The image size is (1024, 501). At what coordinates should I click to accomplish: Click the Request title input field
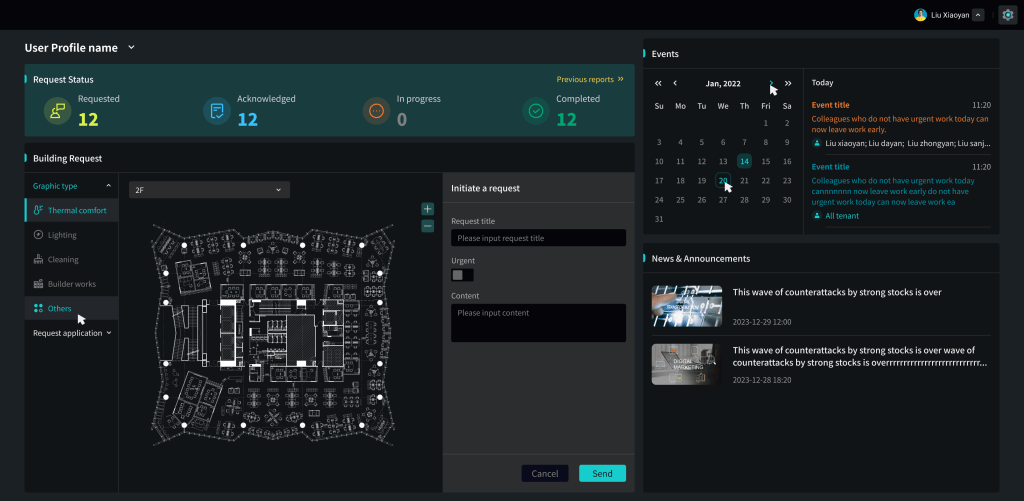(x=538, y=238)
